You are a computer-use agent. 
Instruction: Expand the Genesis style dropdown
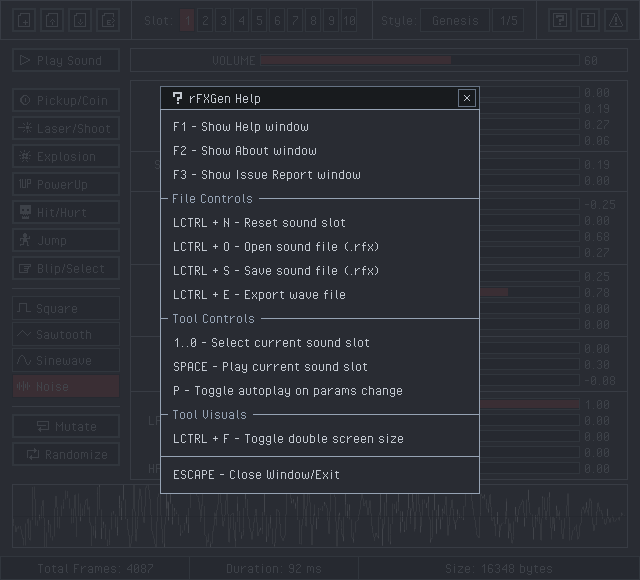coord(454,20)
